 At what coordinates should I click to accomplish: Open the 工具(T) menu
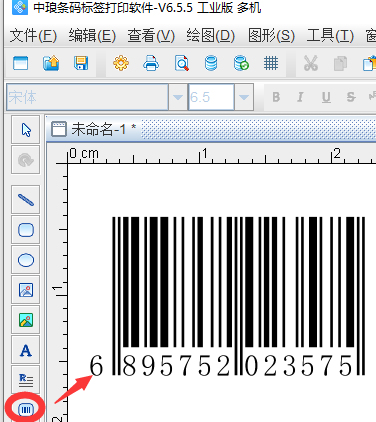click(330, 36)
